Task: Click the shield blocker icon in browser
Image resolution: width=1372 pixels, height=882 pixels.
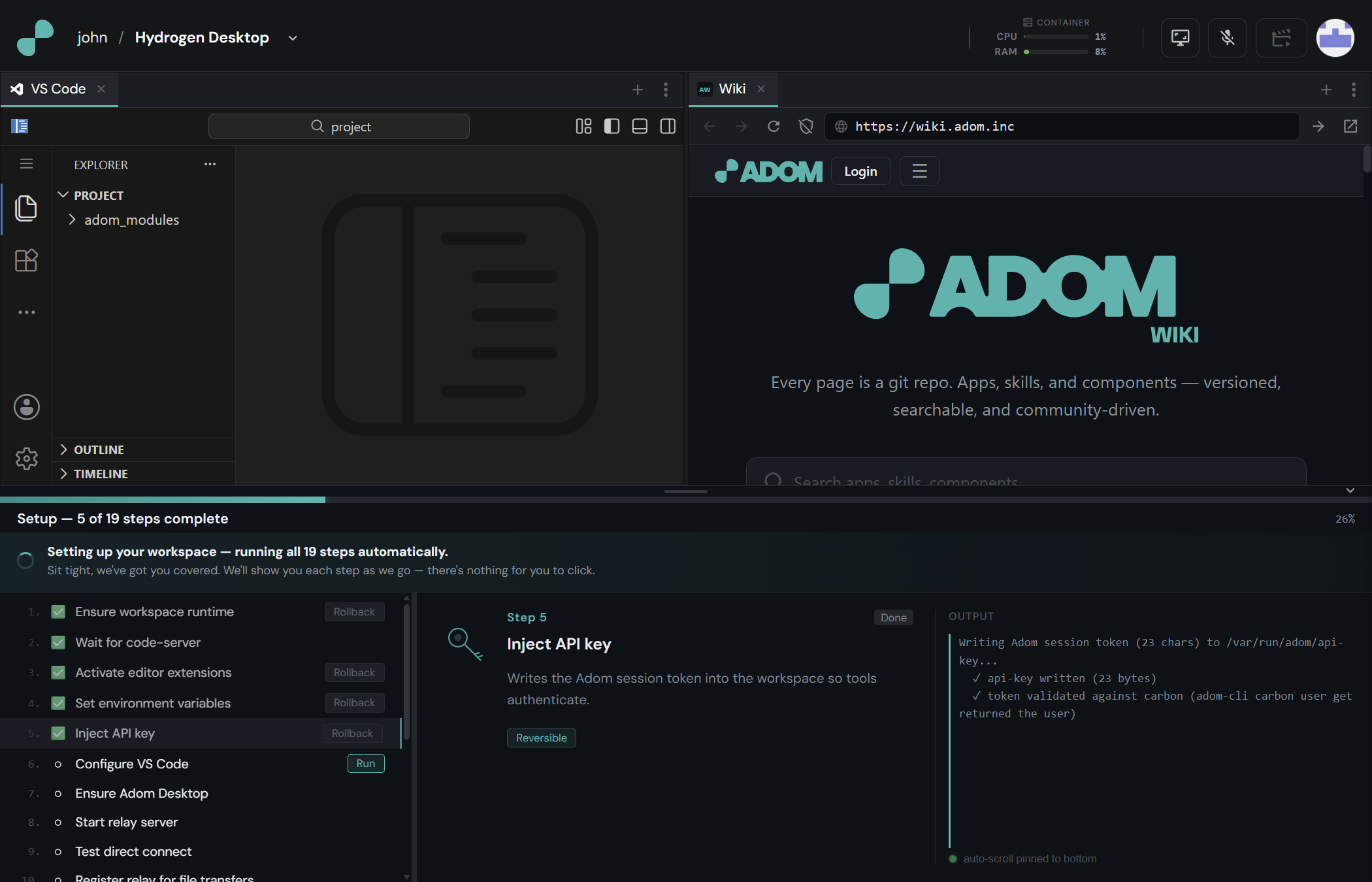Action: 806,126
